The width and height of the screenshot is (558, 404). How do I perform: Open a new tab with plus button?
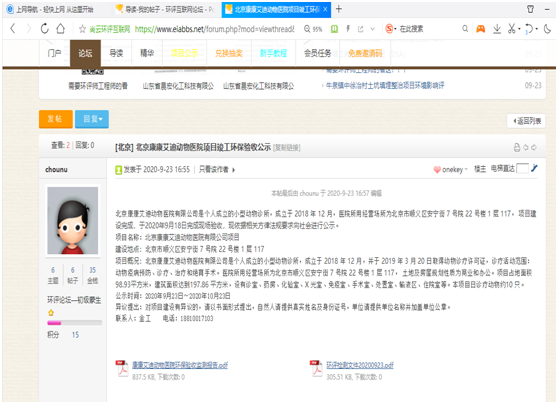339,9
